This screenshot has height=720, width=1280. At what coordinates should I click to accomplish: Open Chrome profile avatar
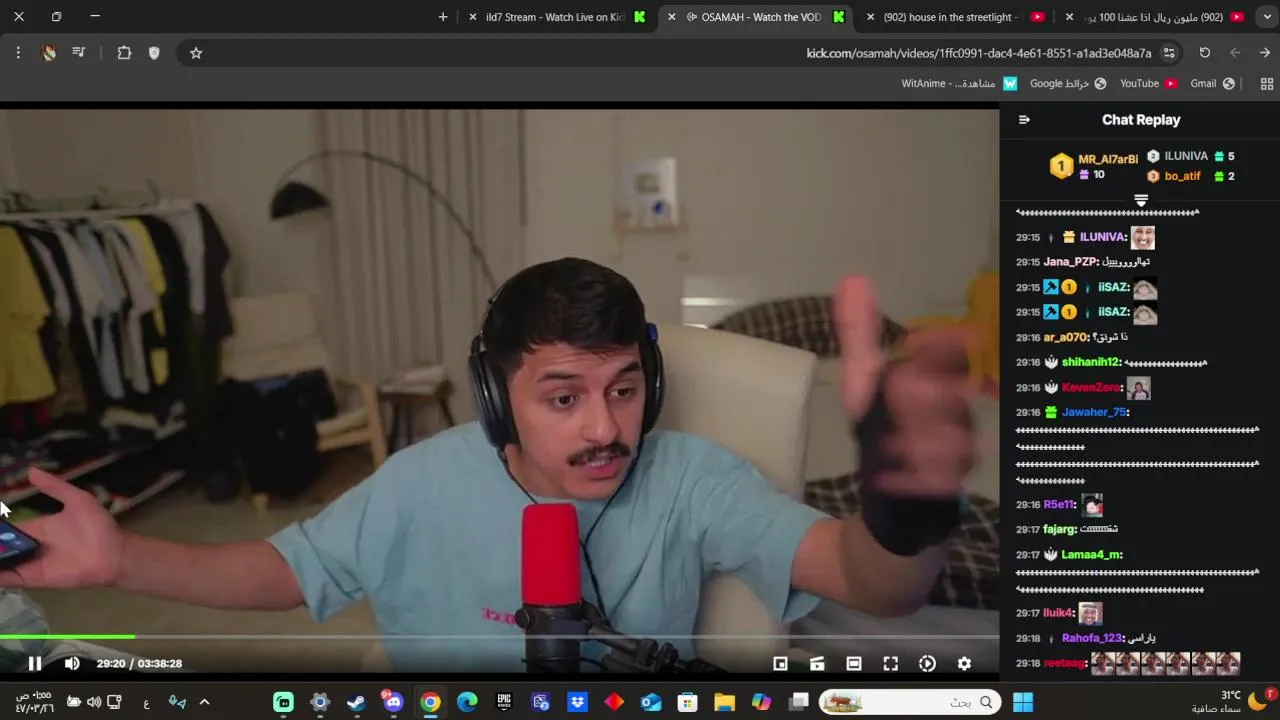(49, 53)
